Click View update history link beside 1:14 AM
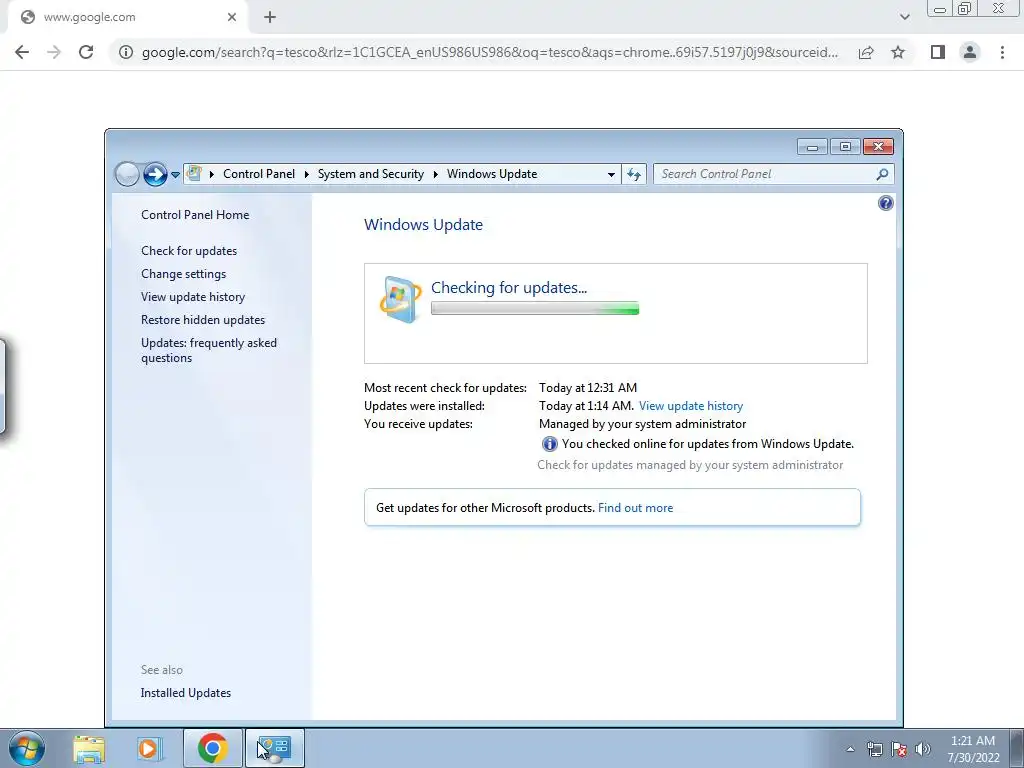Image resolution: width=1024 pixels, height=768 pixels. click(x=691, y=406)
